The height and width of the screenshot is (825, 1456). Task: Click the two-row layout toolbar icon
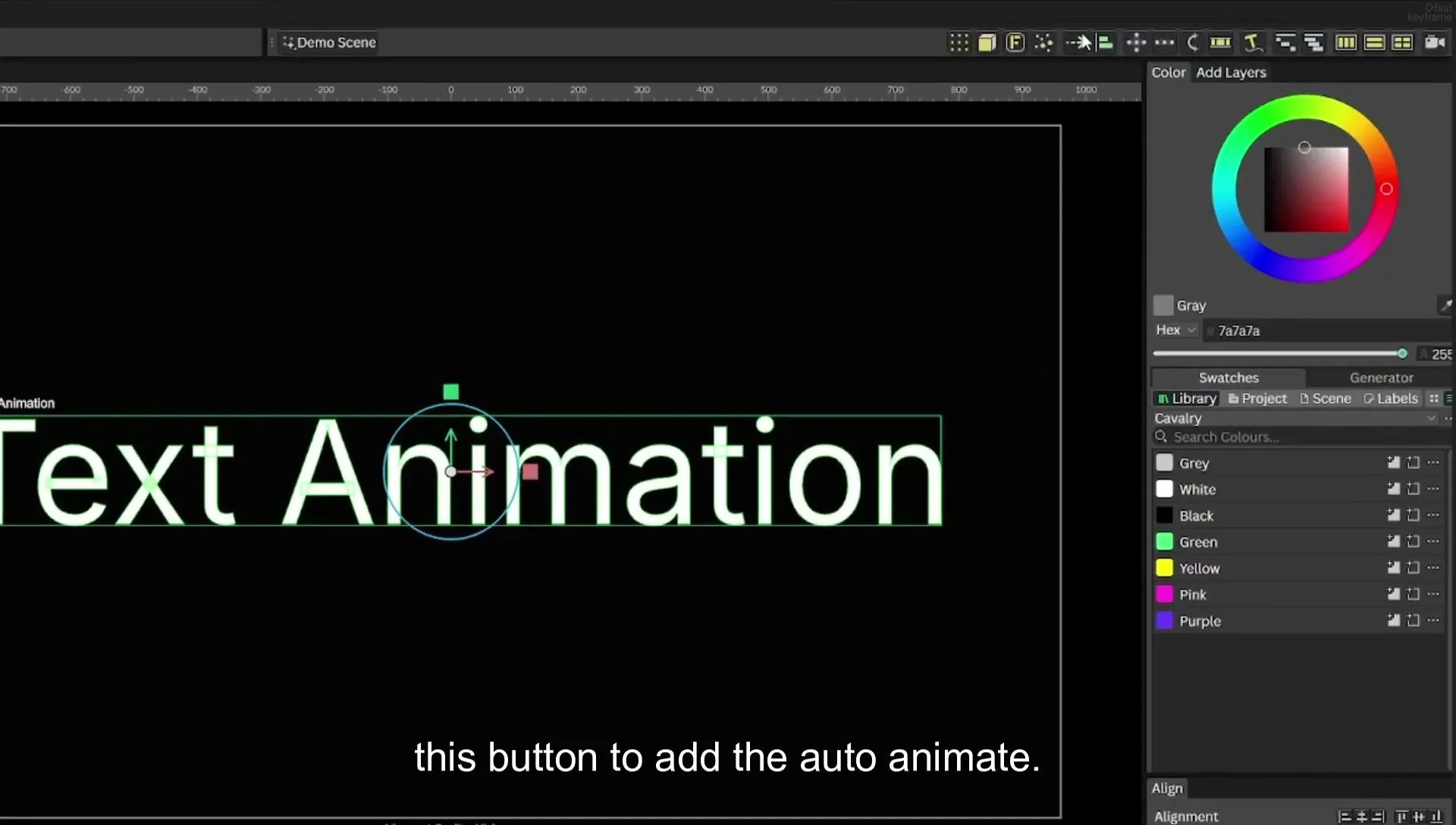tap(1375, 42)
